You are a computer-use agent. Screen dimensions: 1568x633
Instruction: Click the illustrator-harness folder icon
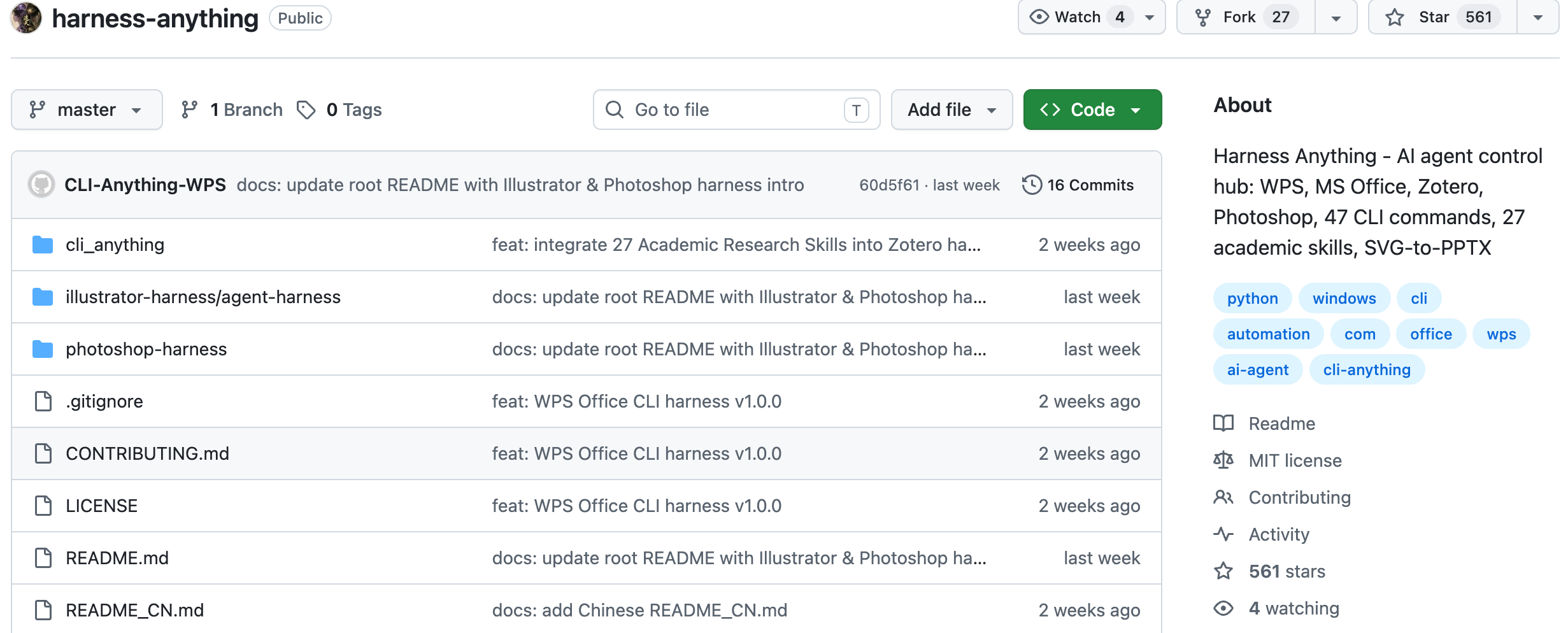(43, 297)
